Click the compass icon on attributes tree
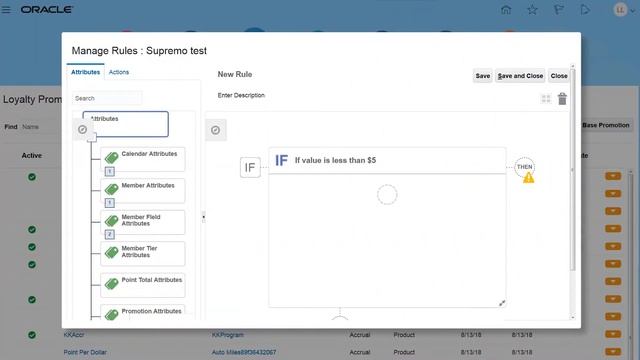The image size is (640, 360). (x=82, y=129)
